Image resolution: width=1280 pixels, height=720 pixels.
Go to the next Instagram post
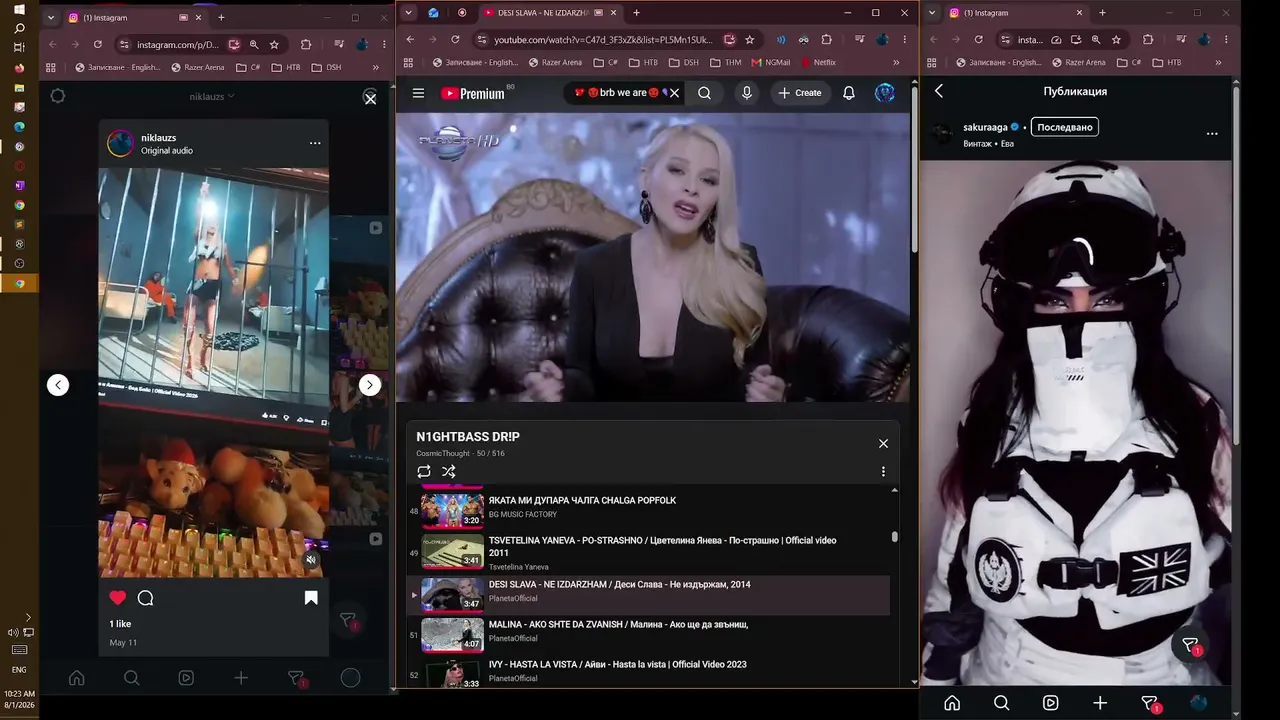click(x=370, y=385)
